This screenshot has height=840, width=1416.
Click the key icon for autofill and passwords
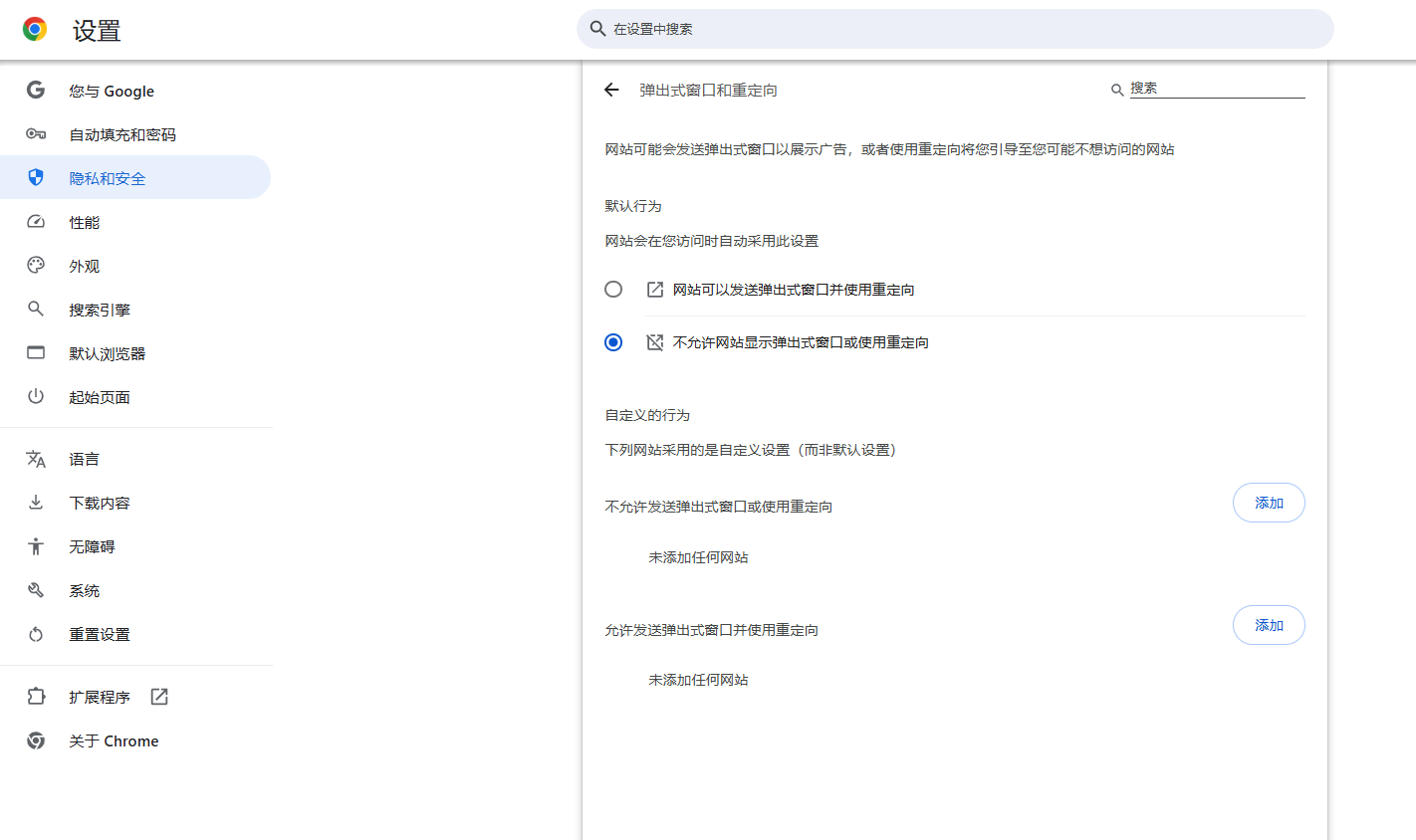point(36,133)
